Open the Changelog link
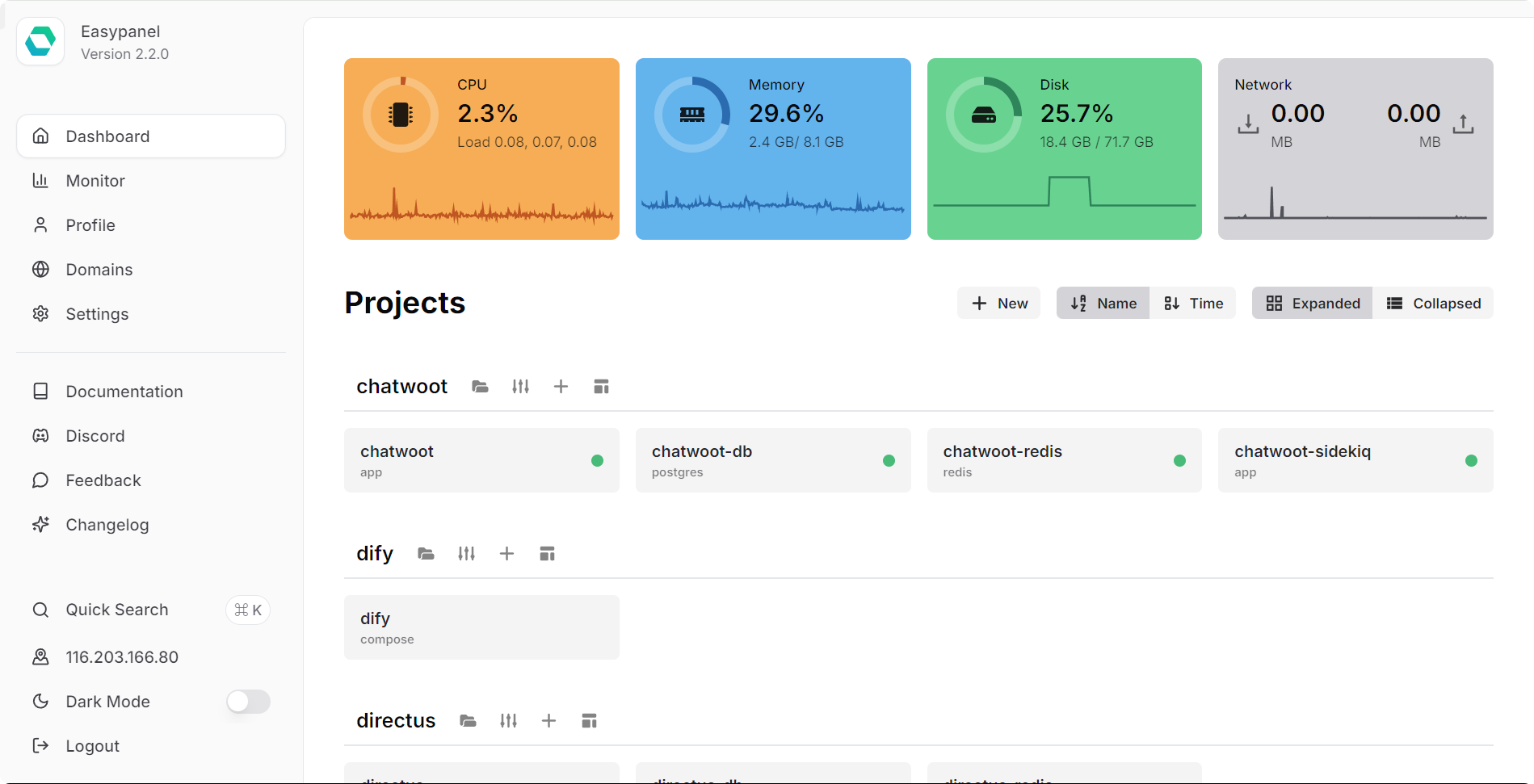This screenshot has height=784, width=1534. 151,525
